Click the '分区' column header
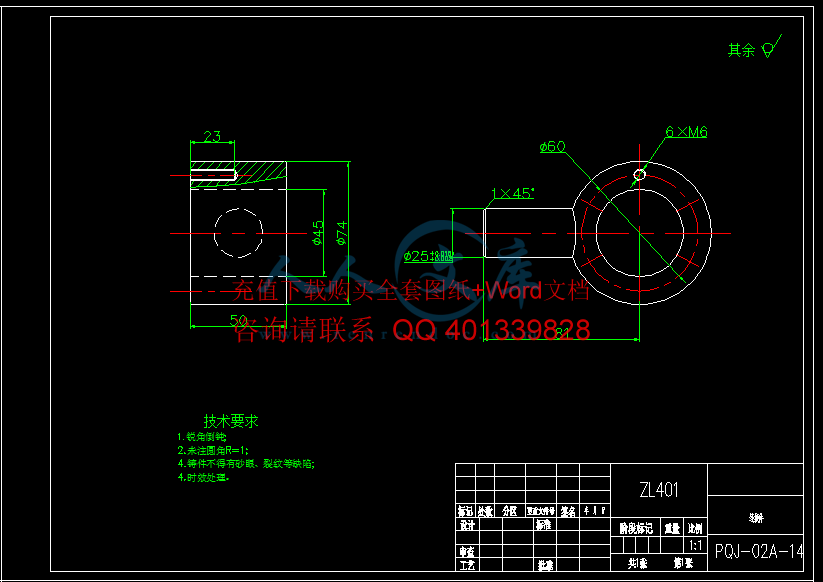The image size is (823, 582). point(510,511)
